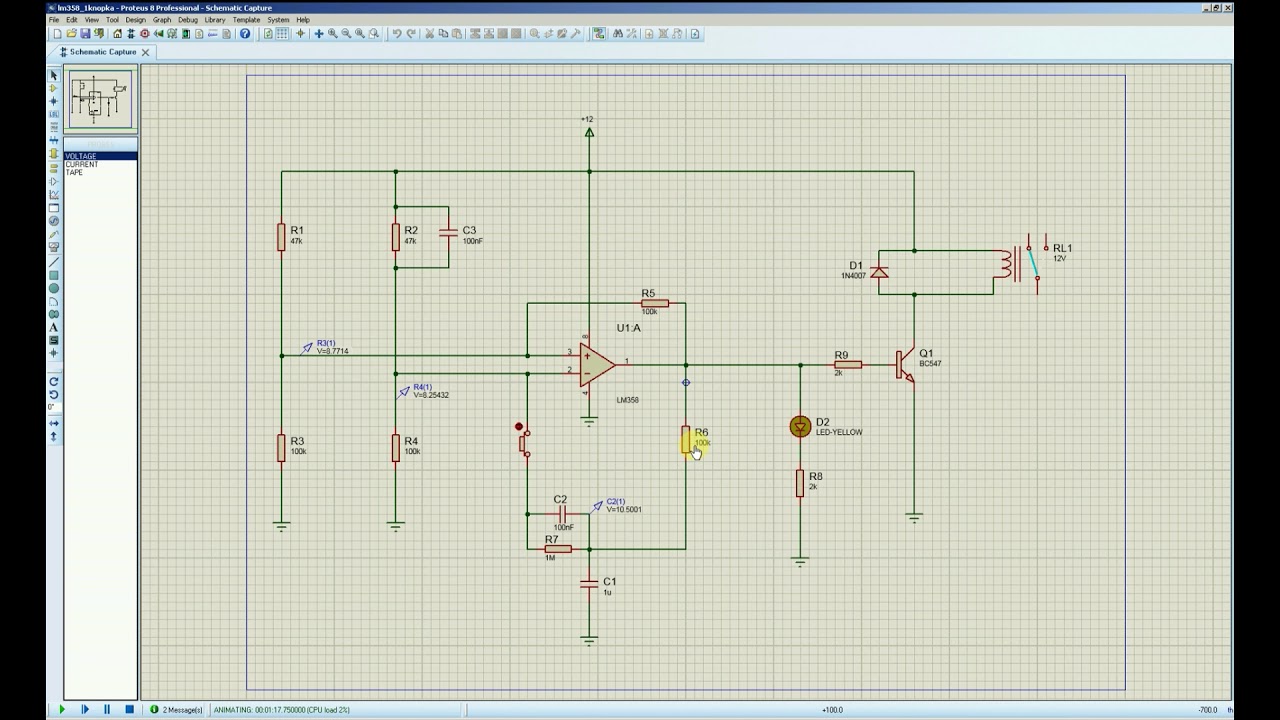This screenshot has width=1280, height=720.
Task: Close the Schematic Capture tab
Action: click(x=145, y=52)
